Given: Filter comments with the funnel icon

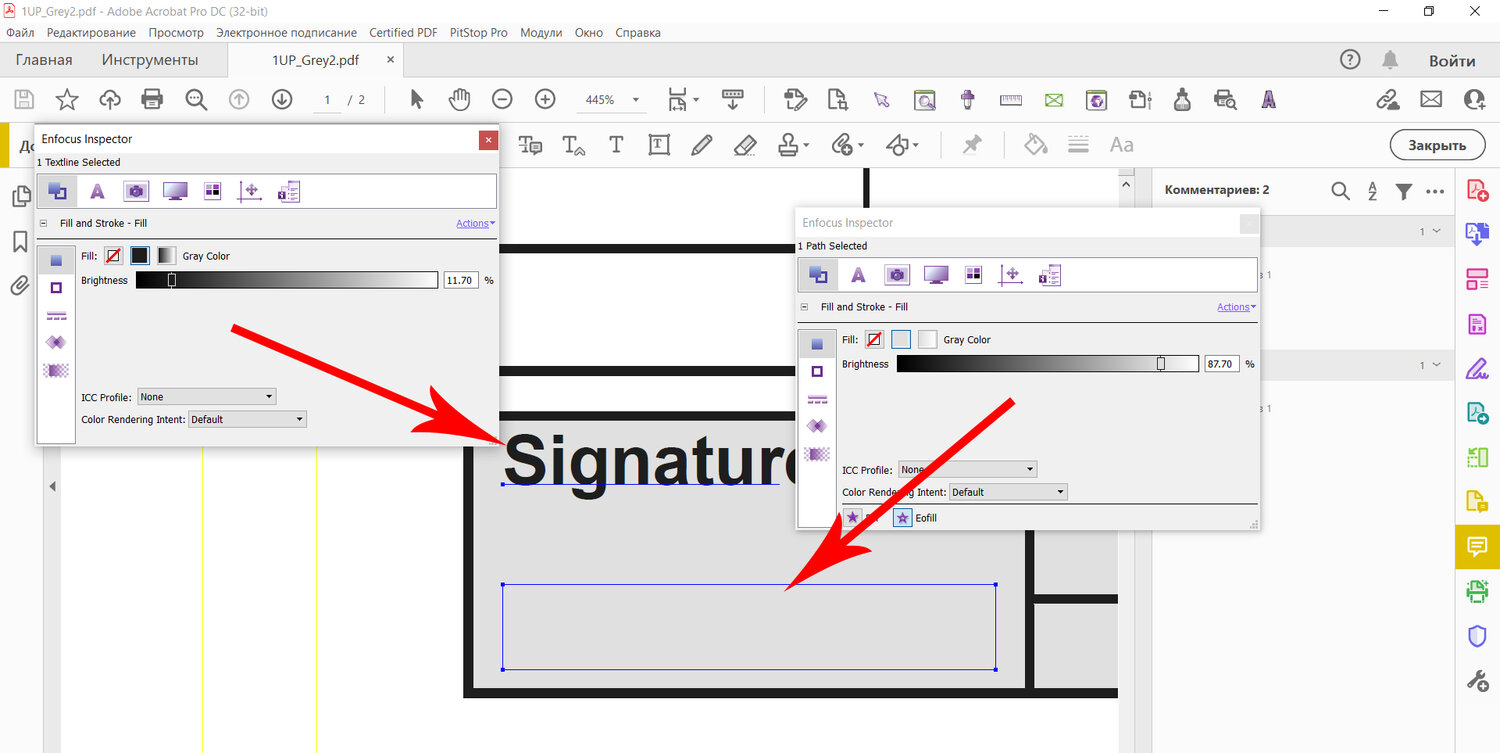Looking at the screenshot, I should click(1404, 191).
